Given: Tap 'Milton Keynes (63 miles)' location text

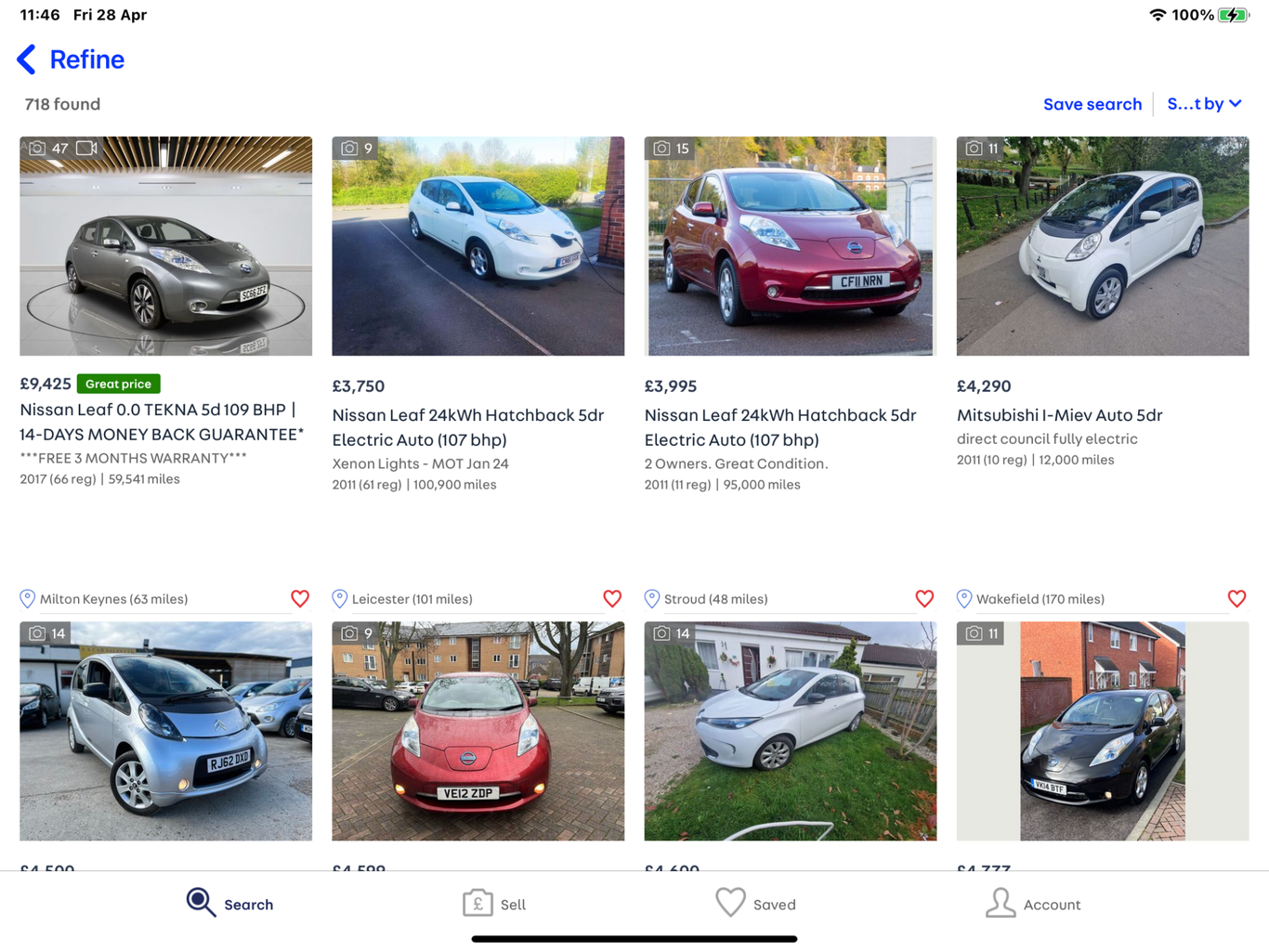Looking at the screenshot, I should click(113, 599).
